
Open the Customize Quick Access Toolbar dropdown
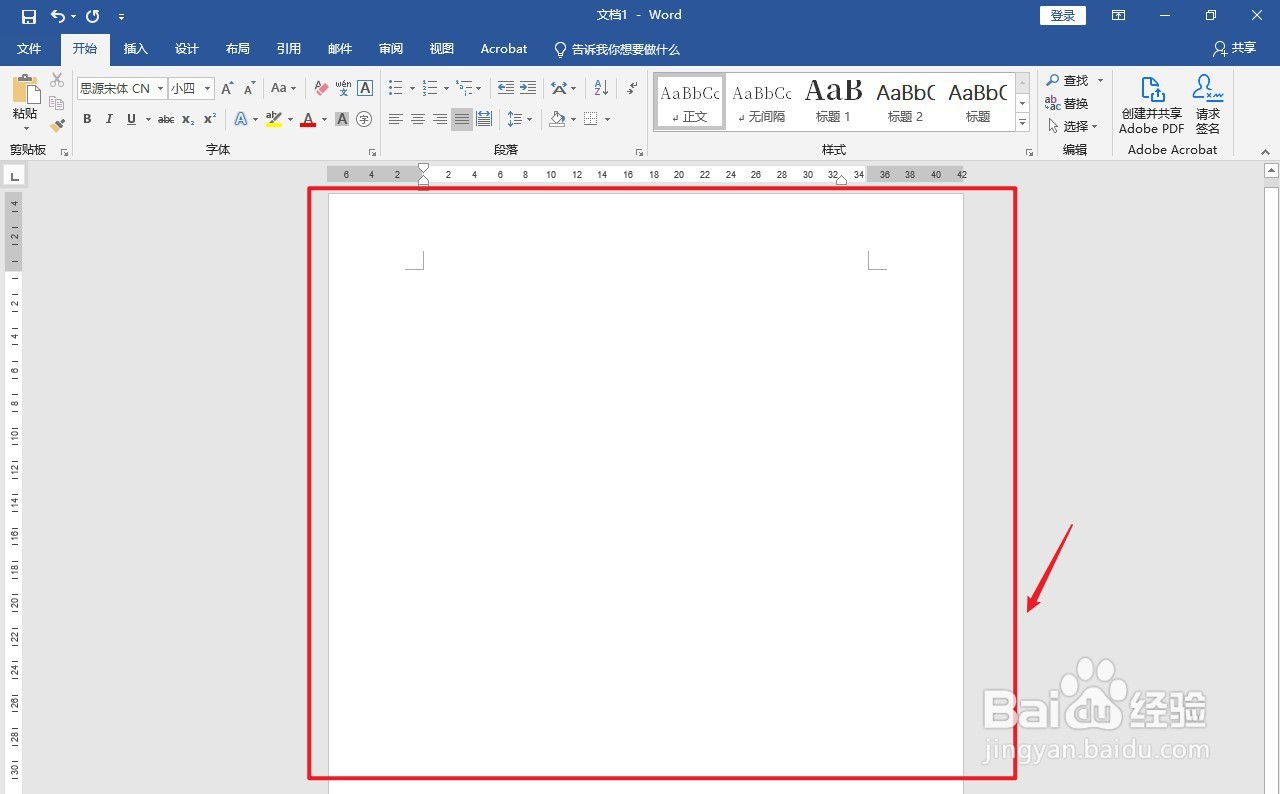pos(121,17)
